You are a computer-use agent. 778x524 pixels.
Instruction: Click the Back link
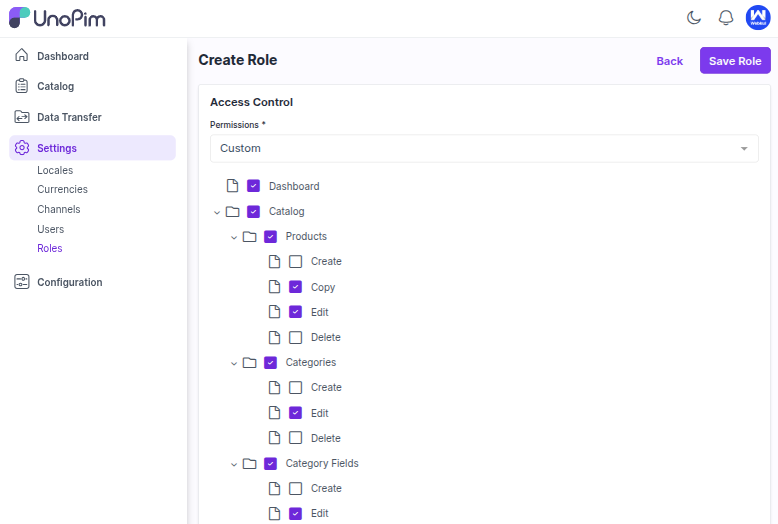(669, 61)
